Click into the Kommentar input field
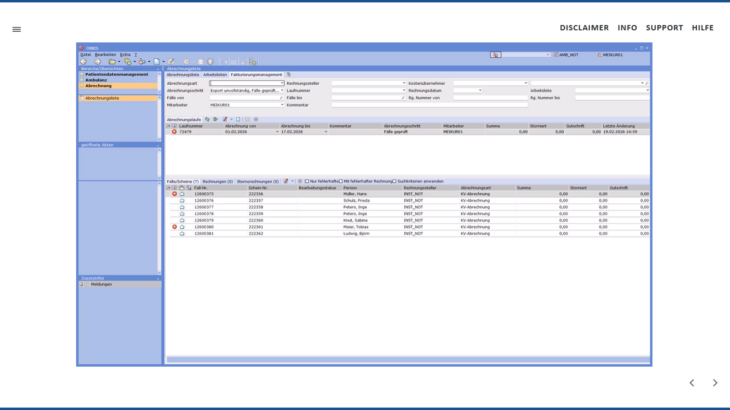 tap(370, 104)
